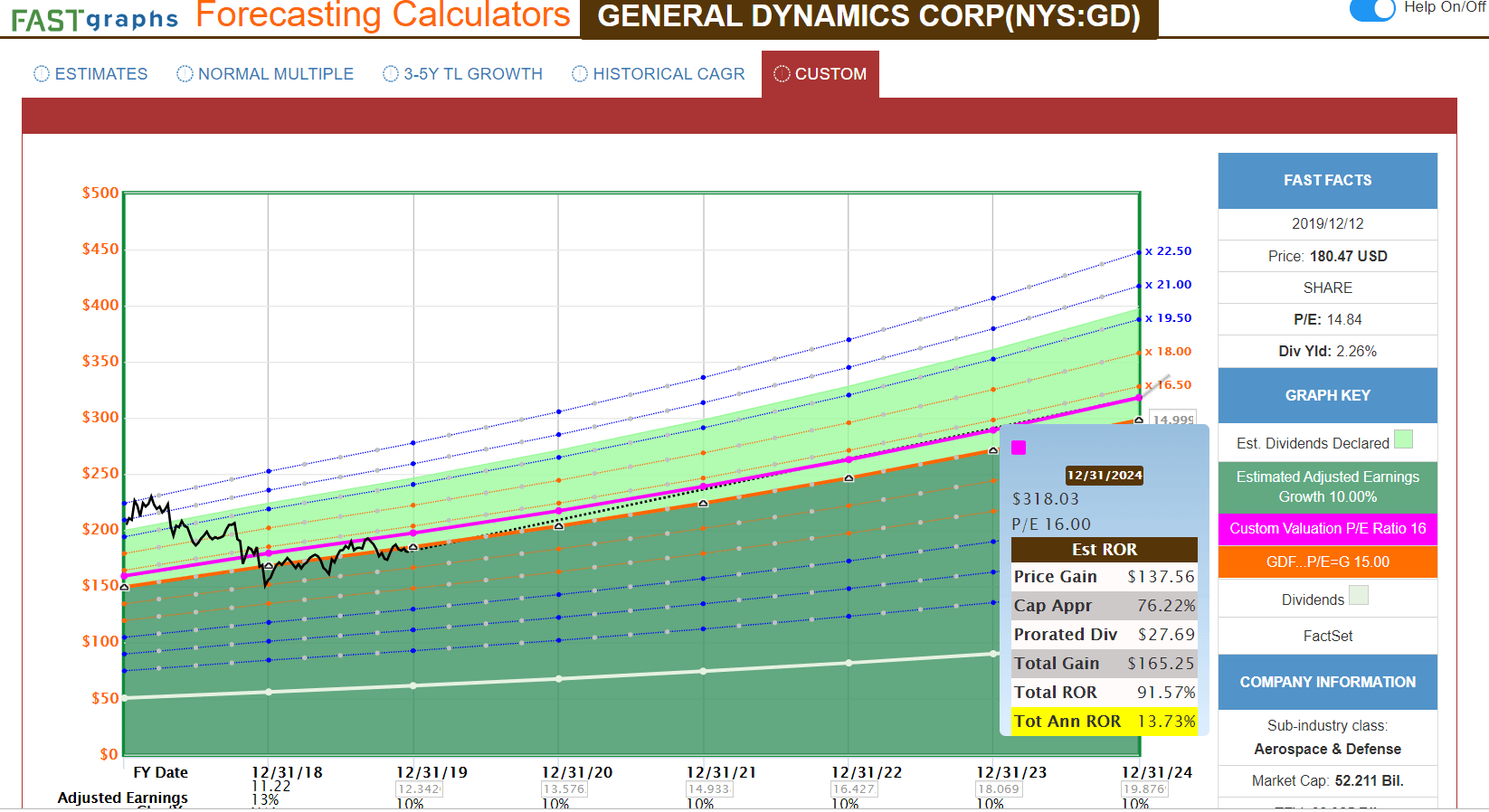Click the triangle marker at 12/31/22 on orange line
The height and width of the screenshot is (812, 1489).
[849, 477]
